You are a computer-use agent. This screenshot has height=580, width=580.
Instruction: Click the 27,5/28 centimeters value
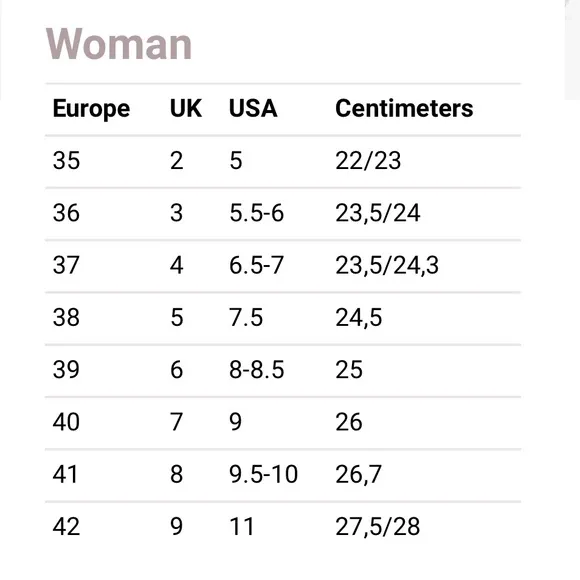click(378, 526)
